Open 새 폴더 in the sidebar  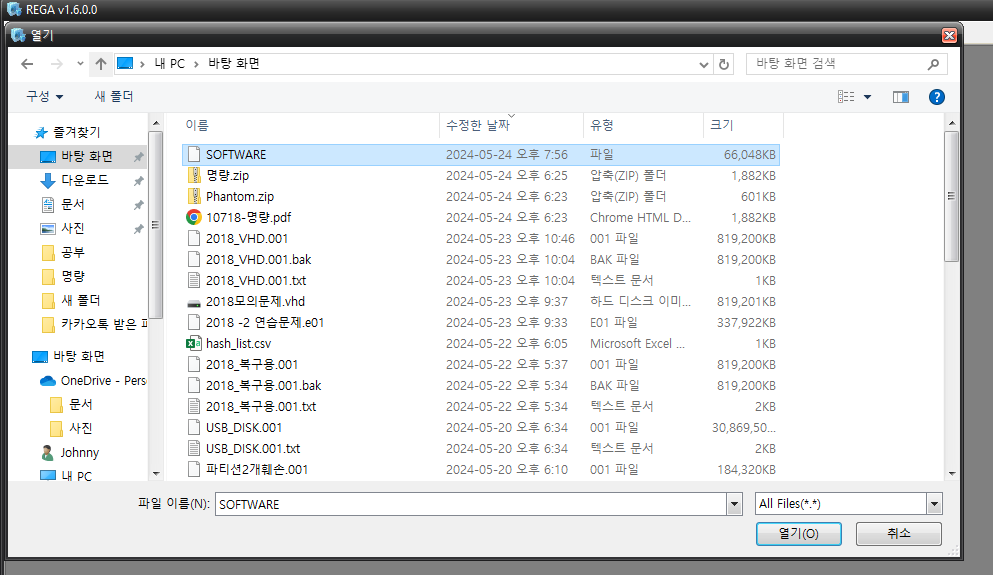pos(80,301)
